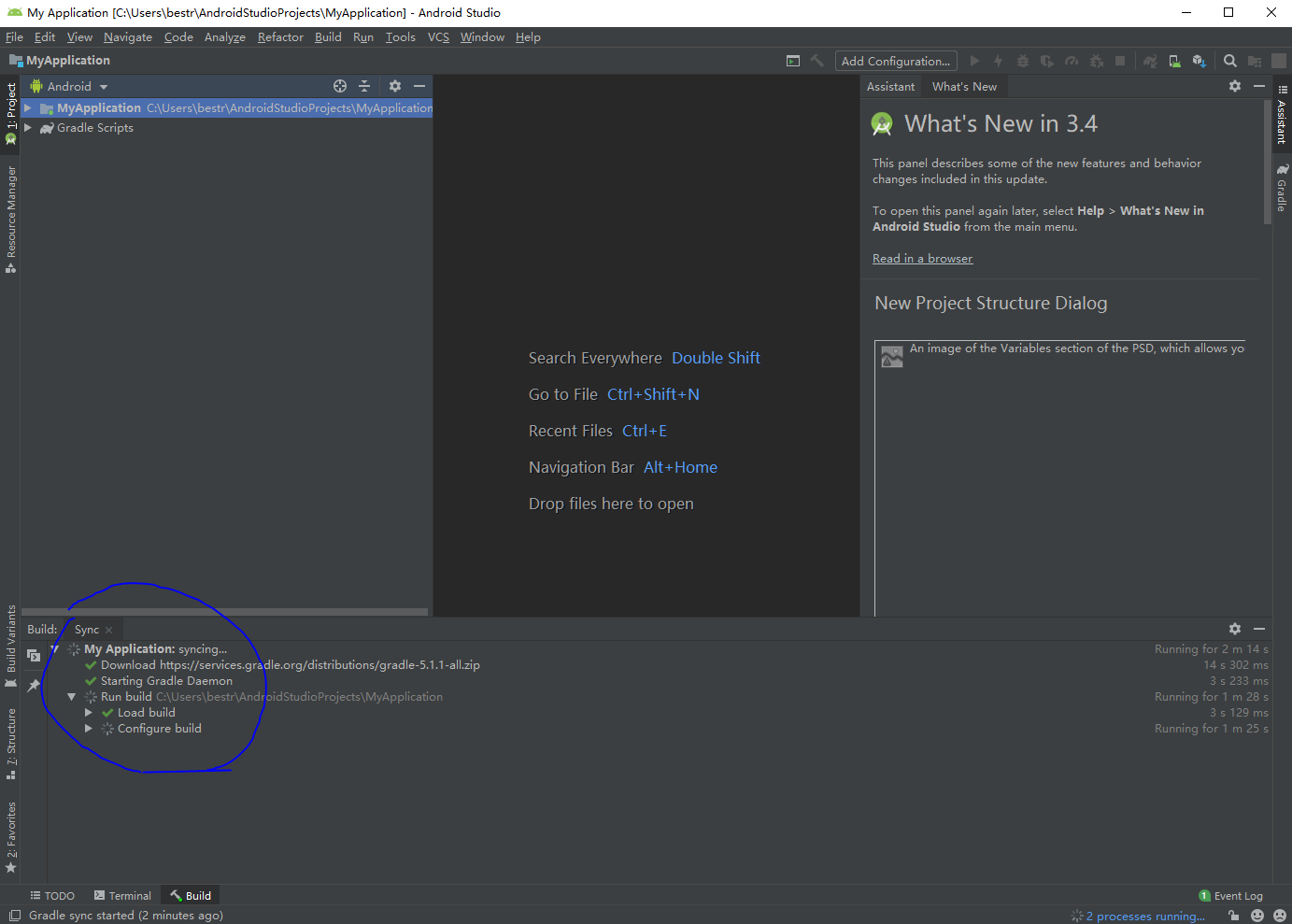Click the Pin Tab icon in Build panel
Image resolution: width=1292 pixels, height=924 pixels.
click(34, 685)
